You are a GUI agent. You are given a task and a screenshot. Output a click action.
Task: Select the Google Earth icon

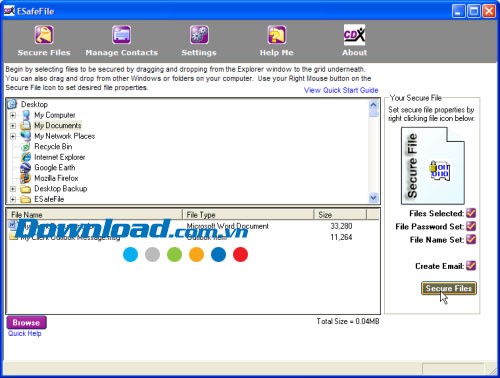click(x=26, y=167)
